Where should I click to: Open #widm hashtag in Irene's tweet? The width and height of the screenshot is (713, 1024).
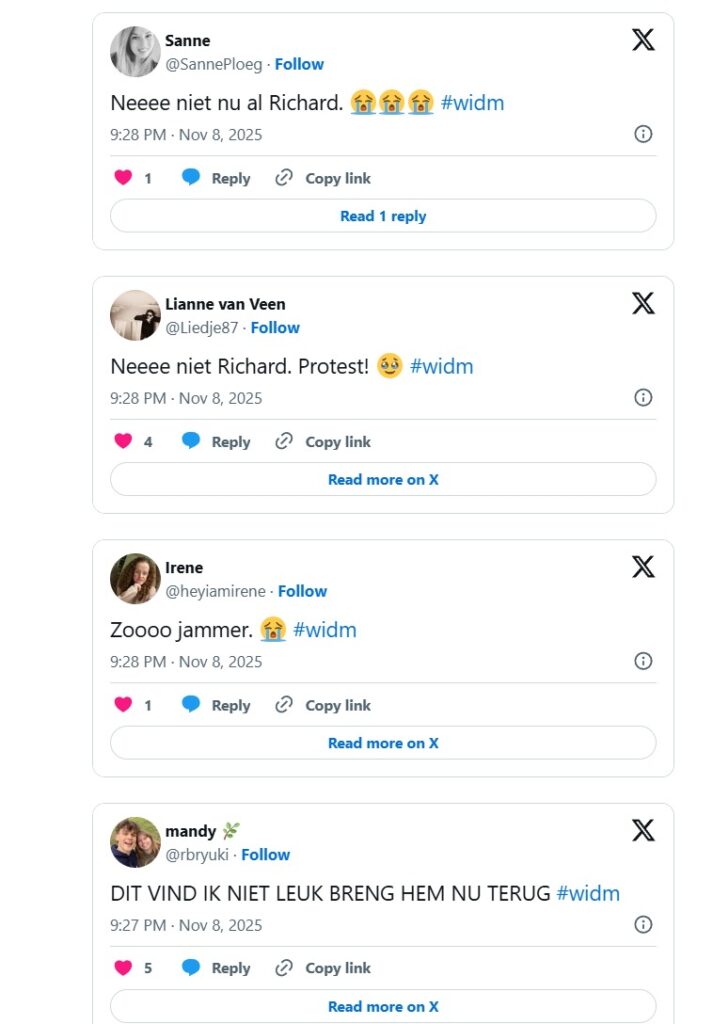(324, 630)
